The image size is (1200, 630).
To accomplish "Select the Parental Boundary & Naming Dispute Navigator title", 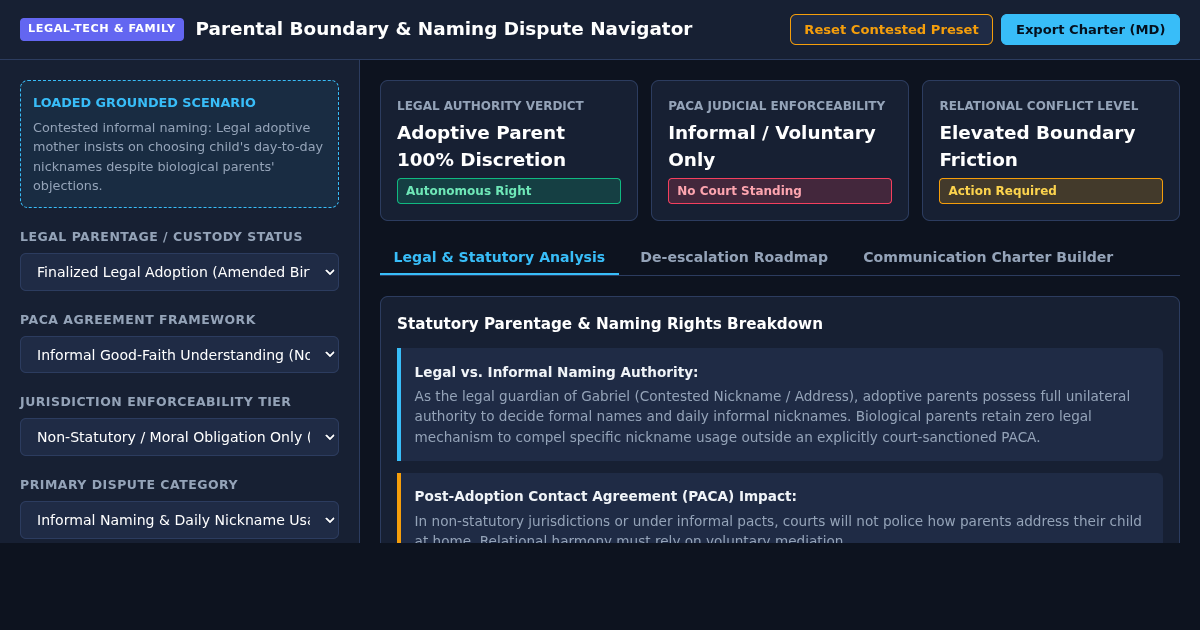I will (x=444, y=29).
